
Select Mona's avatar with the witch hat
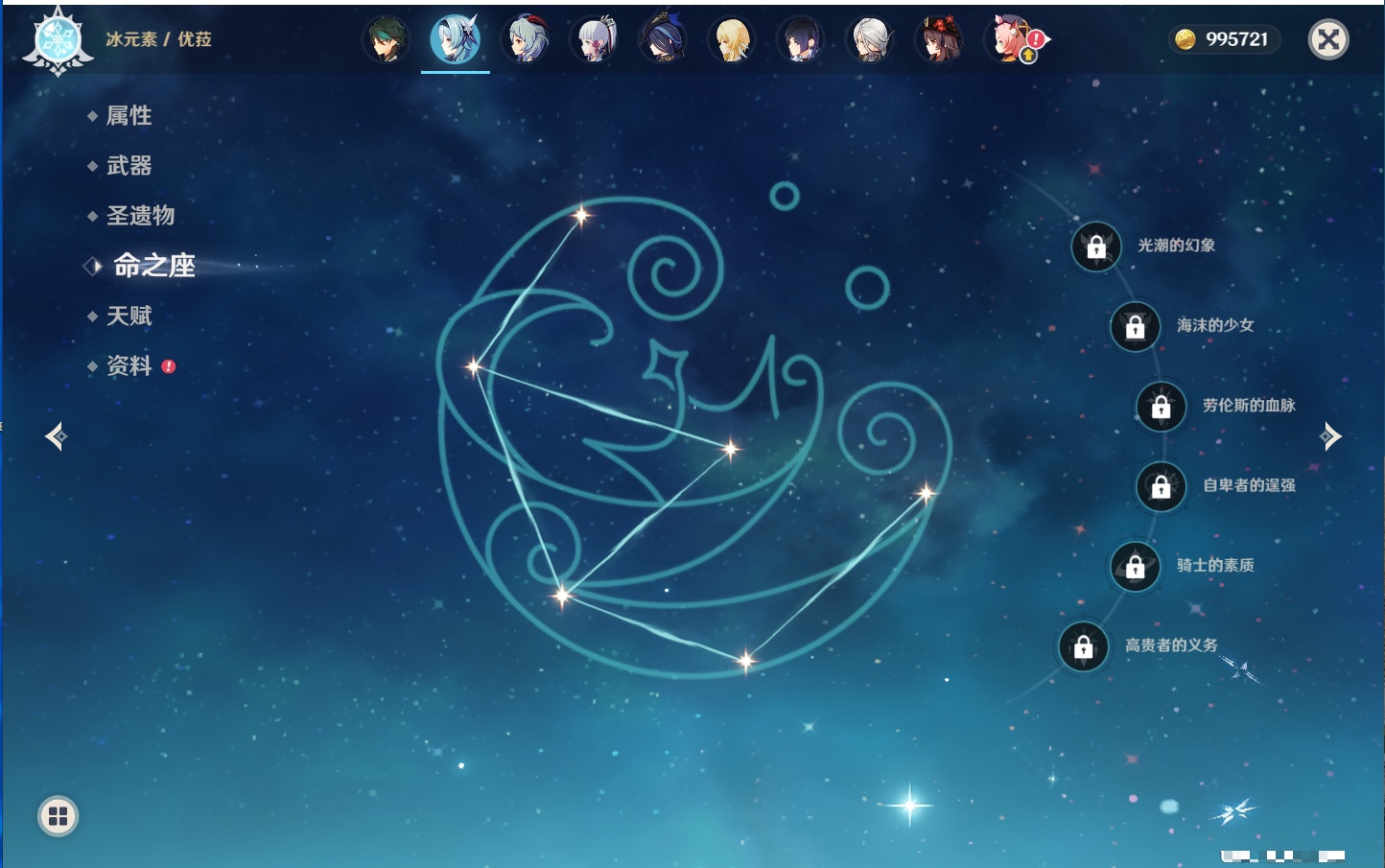663,40
